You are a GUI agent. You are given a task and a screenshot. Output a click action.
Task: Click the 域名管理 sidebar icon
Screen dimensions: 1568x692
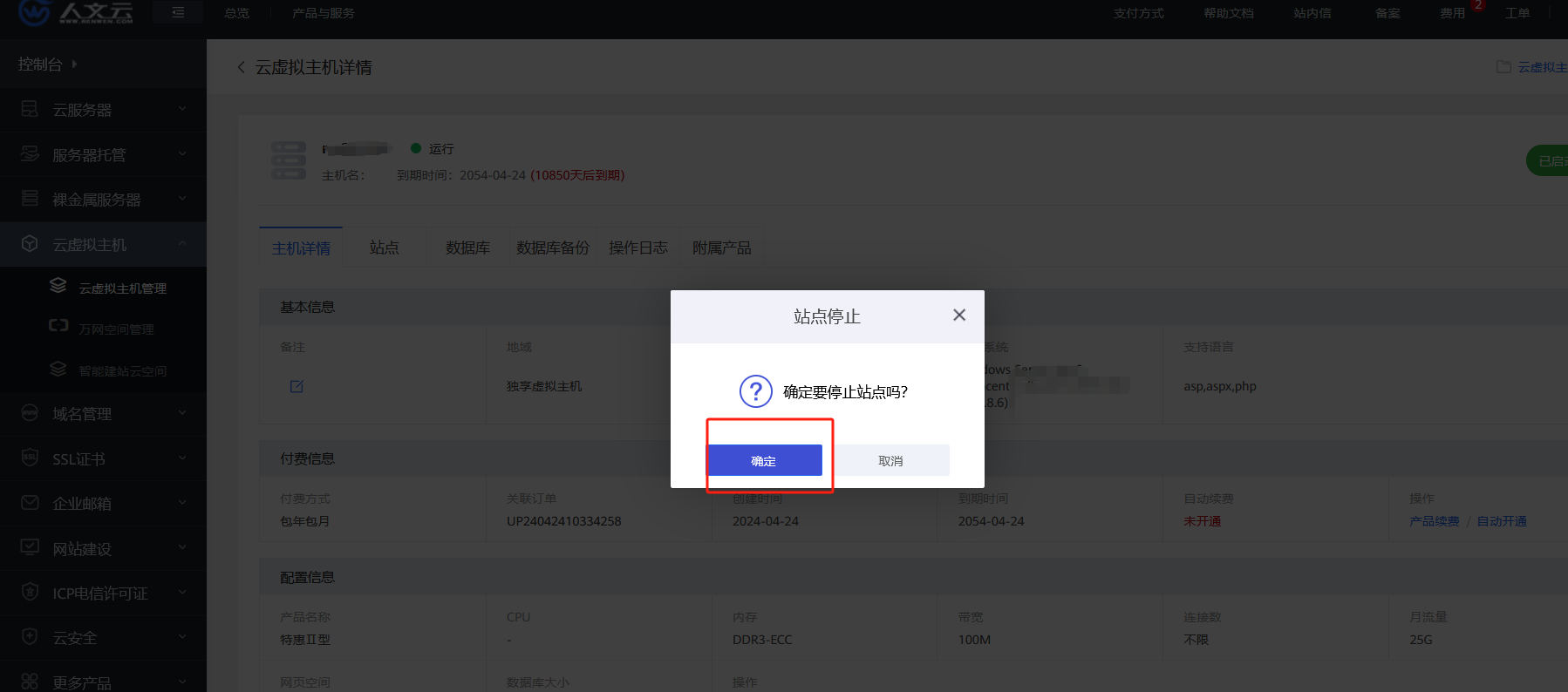pyautogui.click(x=30, y=412)
